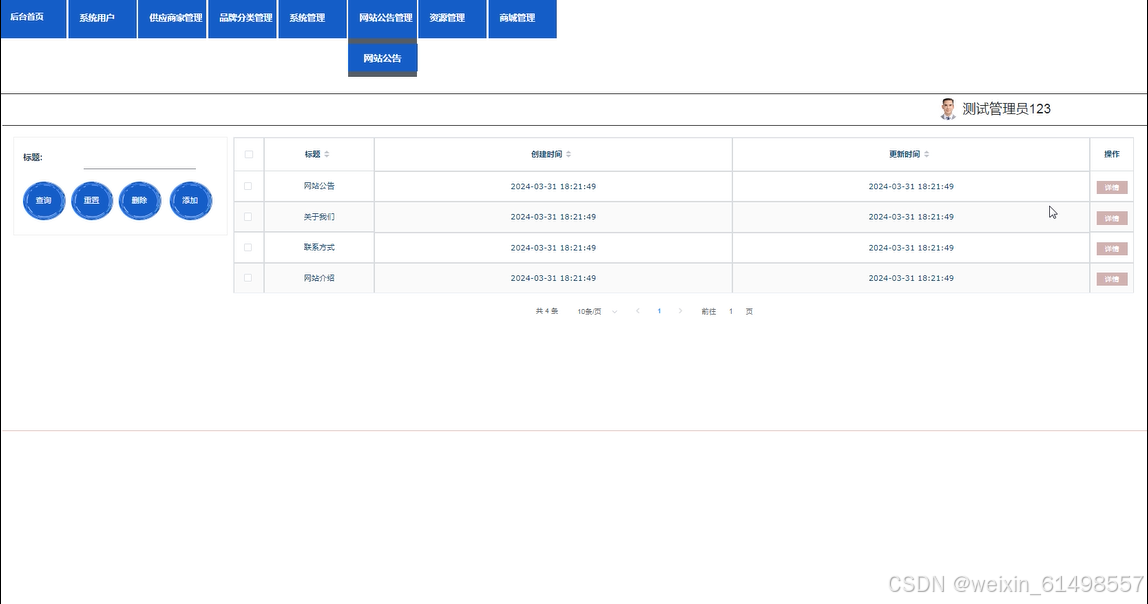Open the 商城管理 menu

pyautogui.click(x=522, y=18)
